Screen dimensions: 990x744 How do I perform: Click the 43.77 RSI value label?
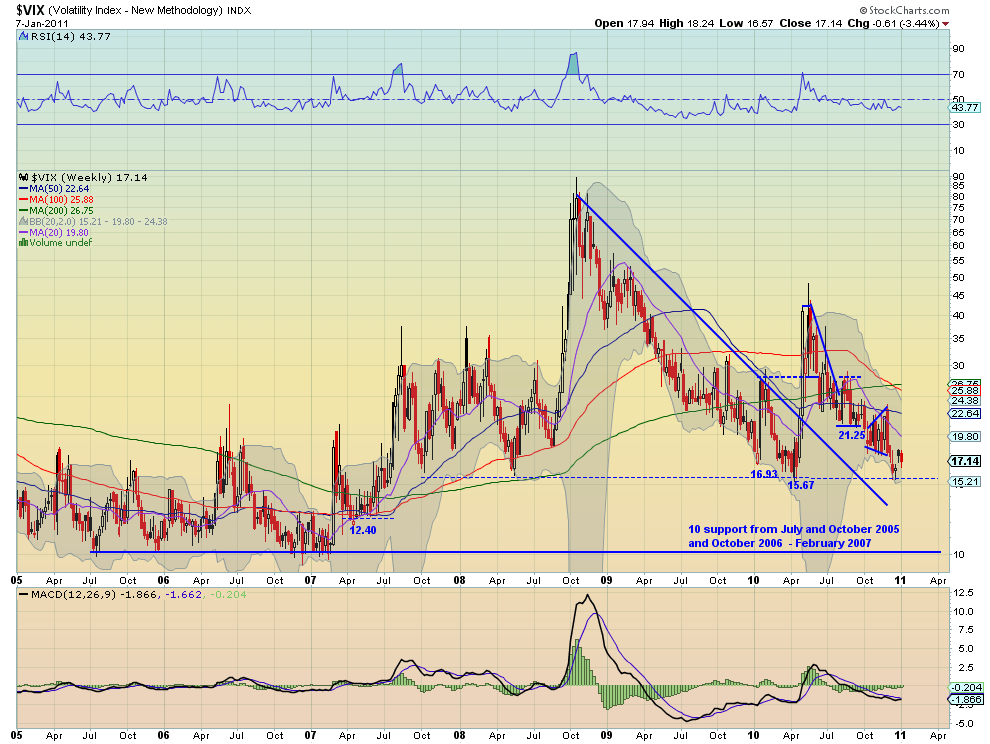[x=965, y=107]
